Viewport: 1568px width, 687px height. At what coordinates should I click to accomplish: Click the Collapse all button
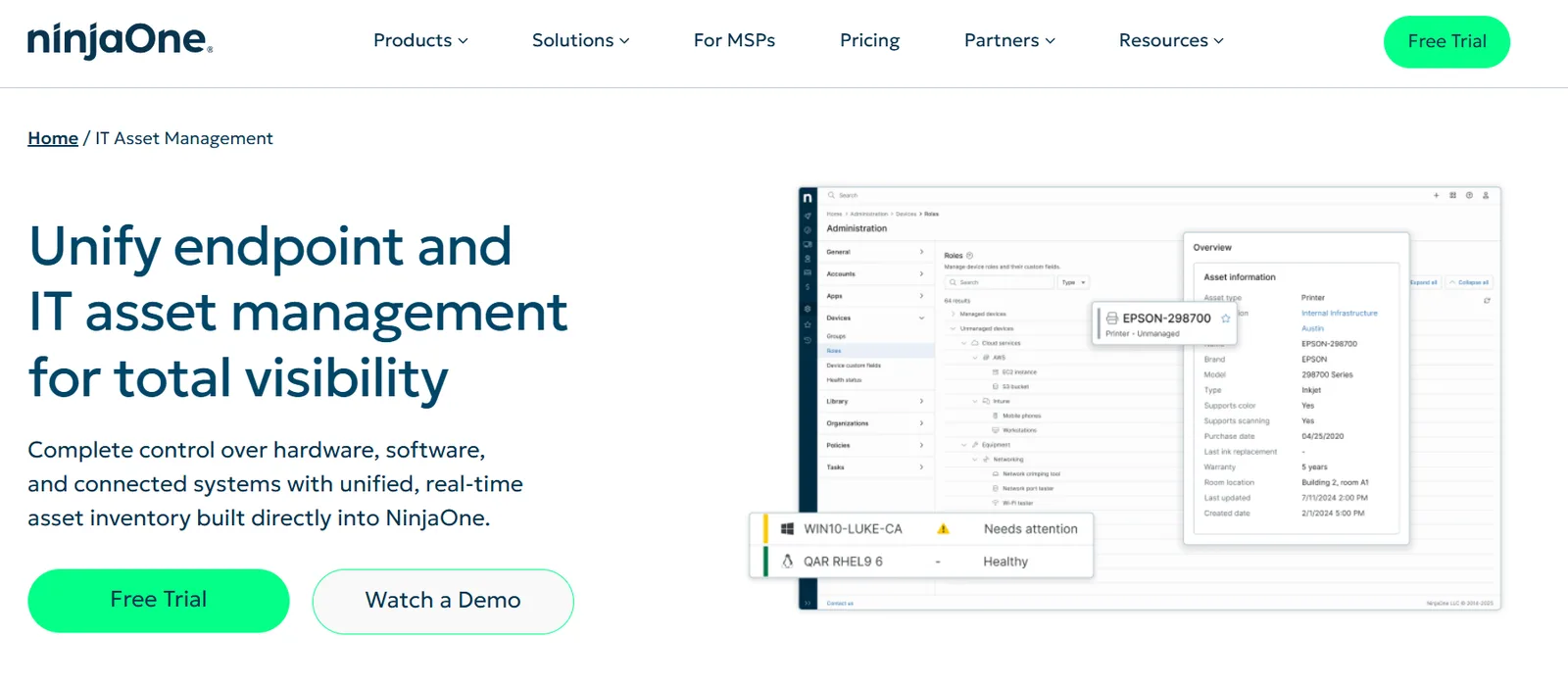tap(1469, 282)
